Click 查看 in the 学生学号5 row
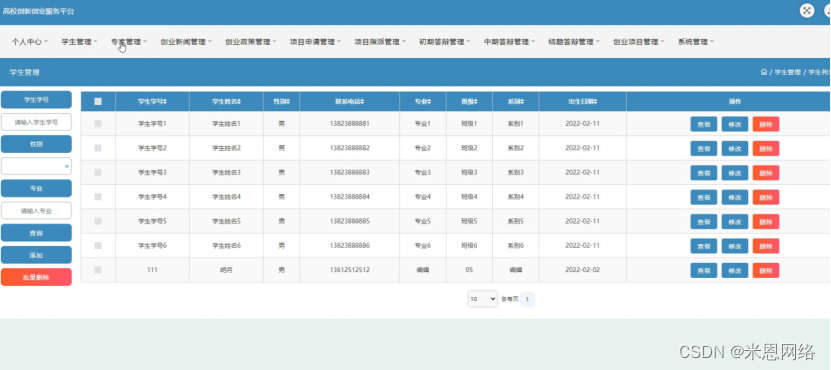 tap(703, 222)
